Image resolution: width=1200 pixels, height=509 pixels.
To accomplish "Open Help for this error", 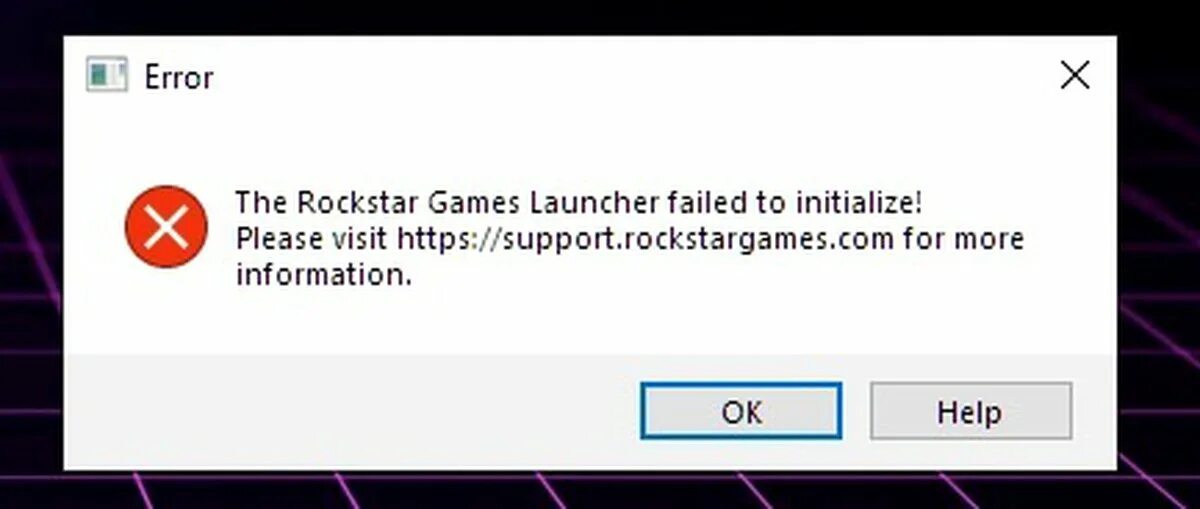I will 970,411.
